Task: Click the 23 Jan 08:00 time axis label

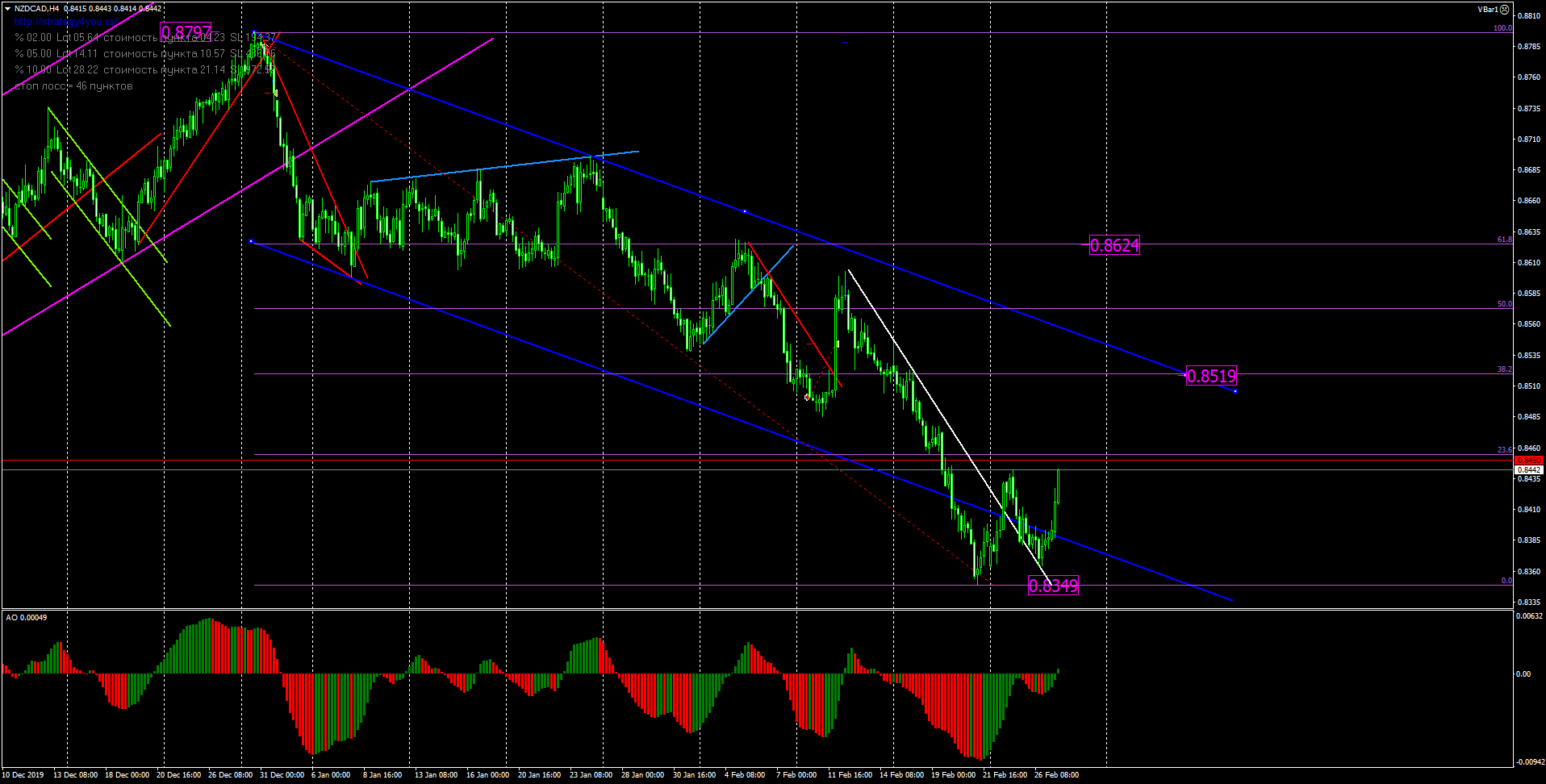Action: 591,775
